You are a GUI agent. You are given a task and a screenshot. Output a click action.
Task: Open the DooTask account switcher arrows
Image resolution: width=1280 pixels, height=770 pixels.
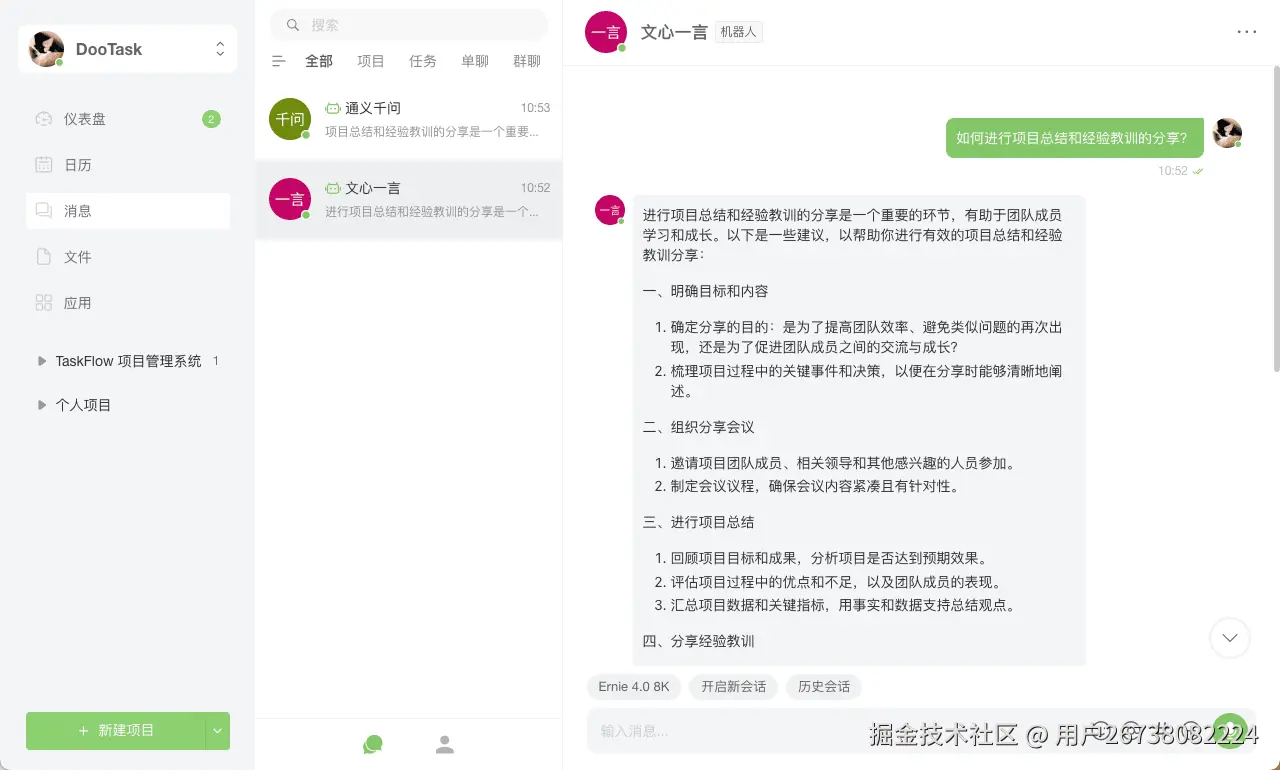(x=220, y=49)
